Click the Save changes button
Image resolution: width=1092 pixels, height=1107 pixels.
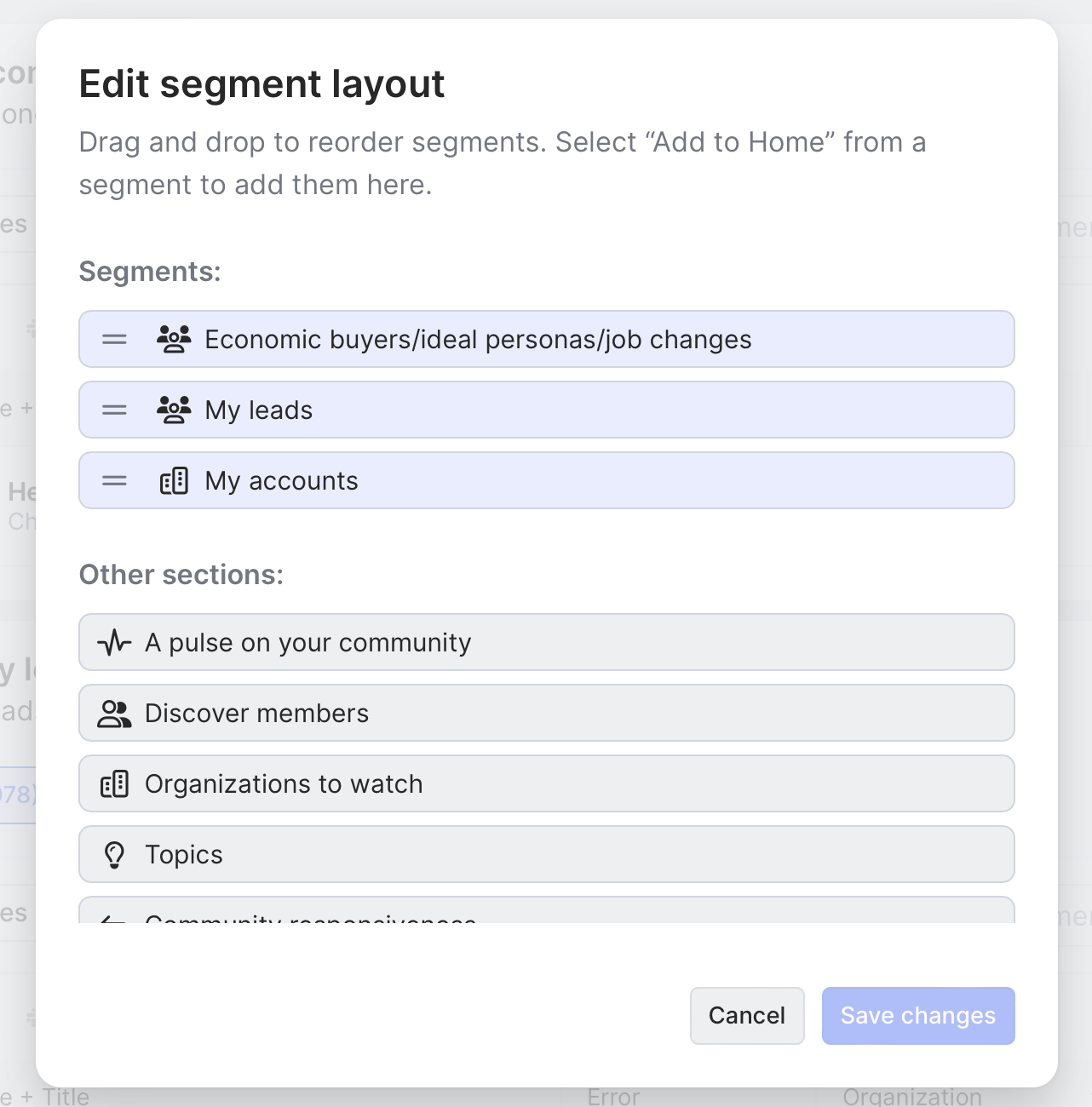(917, 1016)
